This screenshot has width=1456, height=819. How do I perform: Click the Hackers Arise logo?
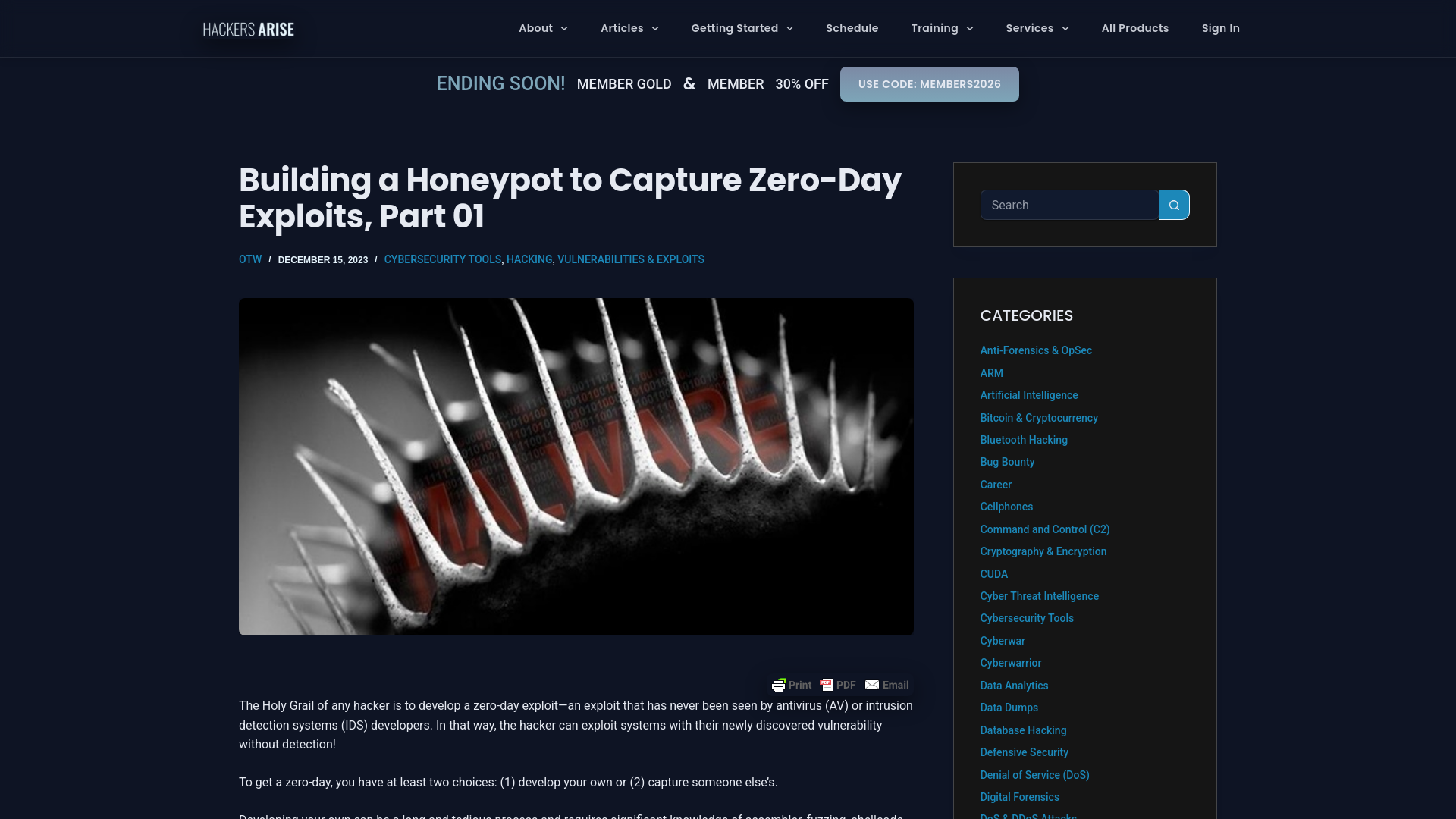pos(247,29)
